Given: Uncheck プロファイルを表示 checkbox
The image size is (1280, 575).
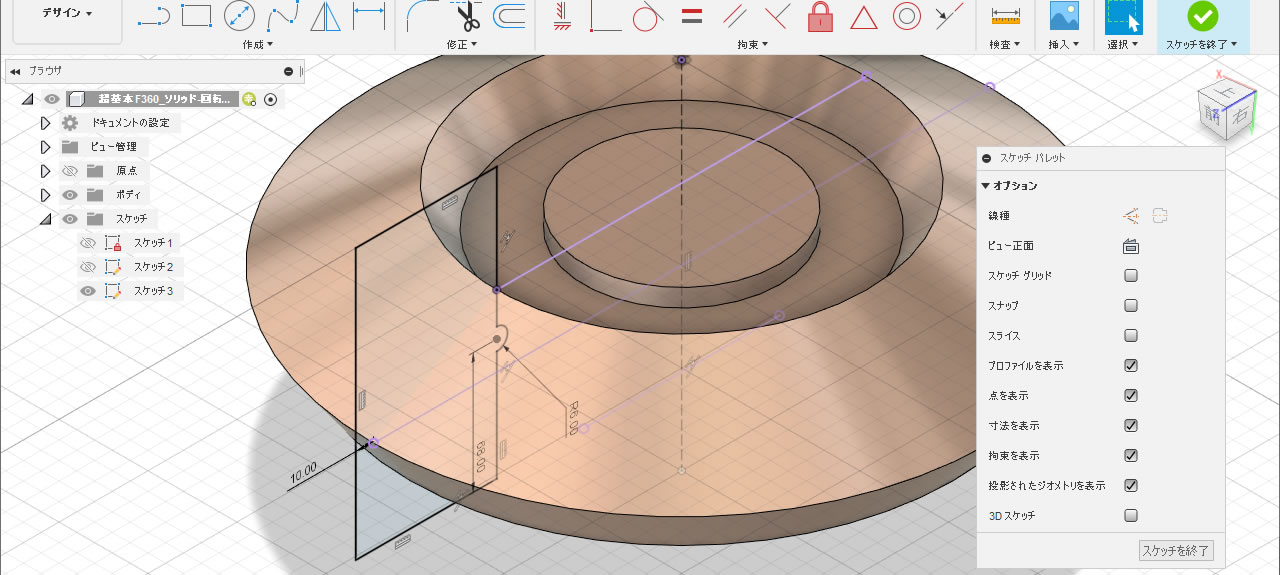Looking at the screenshot, I should pos(1131,365).
